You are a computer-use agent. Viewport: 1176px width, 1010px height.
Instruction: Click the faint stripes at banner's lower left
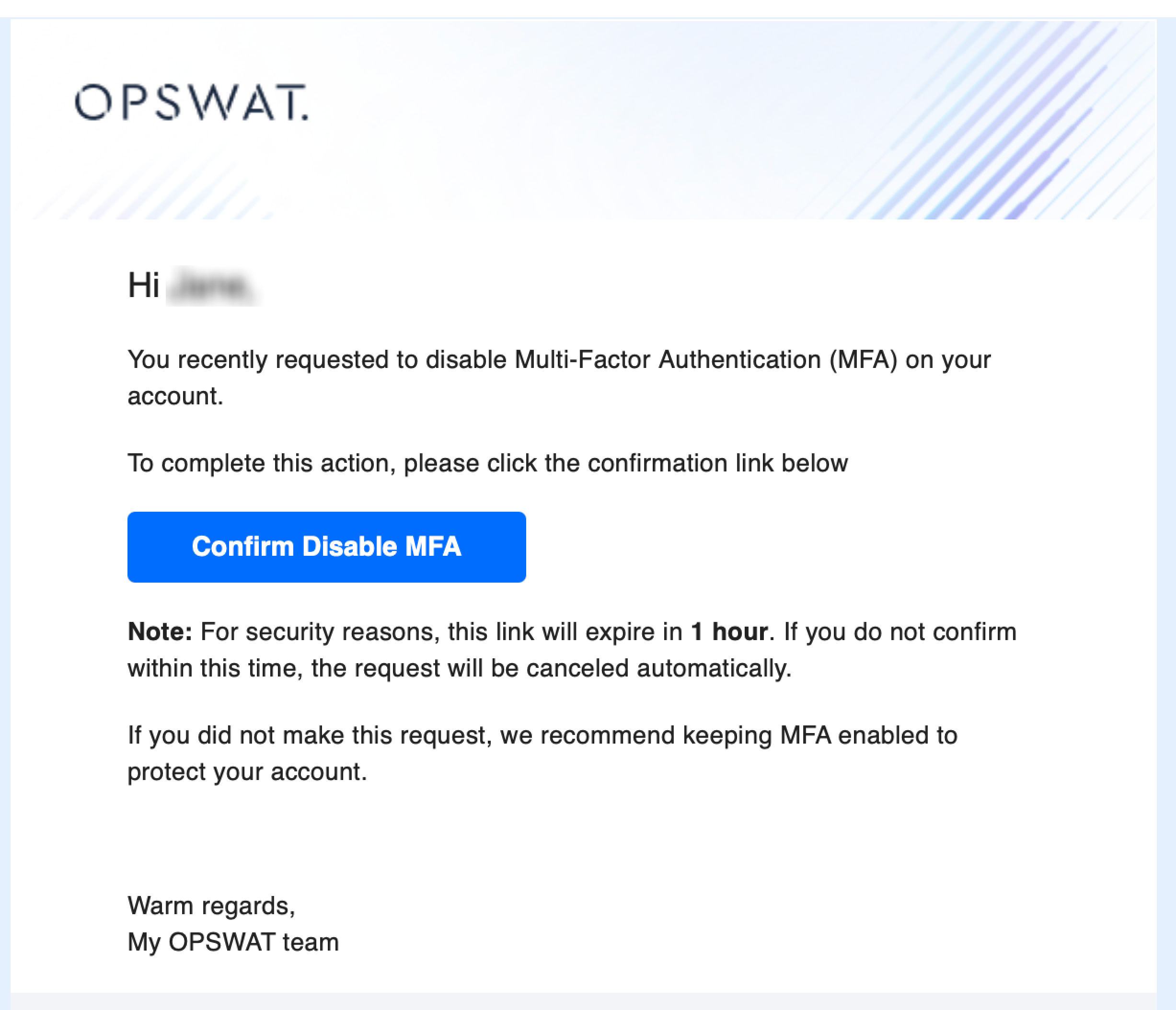(x=159, y=196)
